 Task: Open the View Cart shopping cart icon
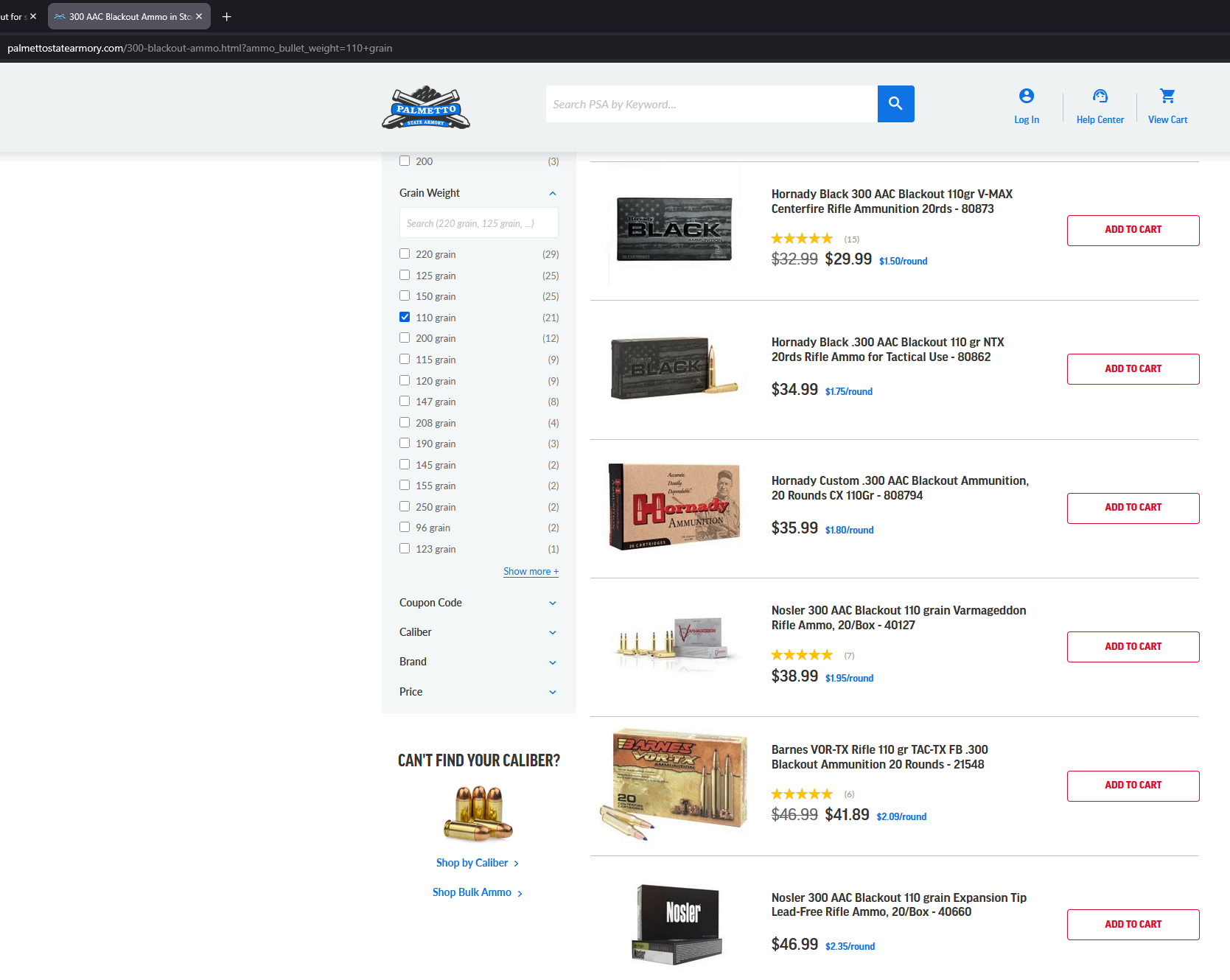(1167, 96)
